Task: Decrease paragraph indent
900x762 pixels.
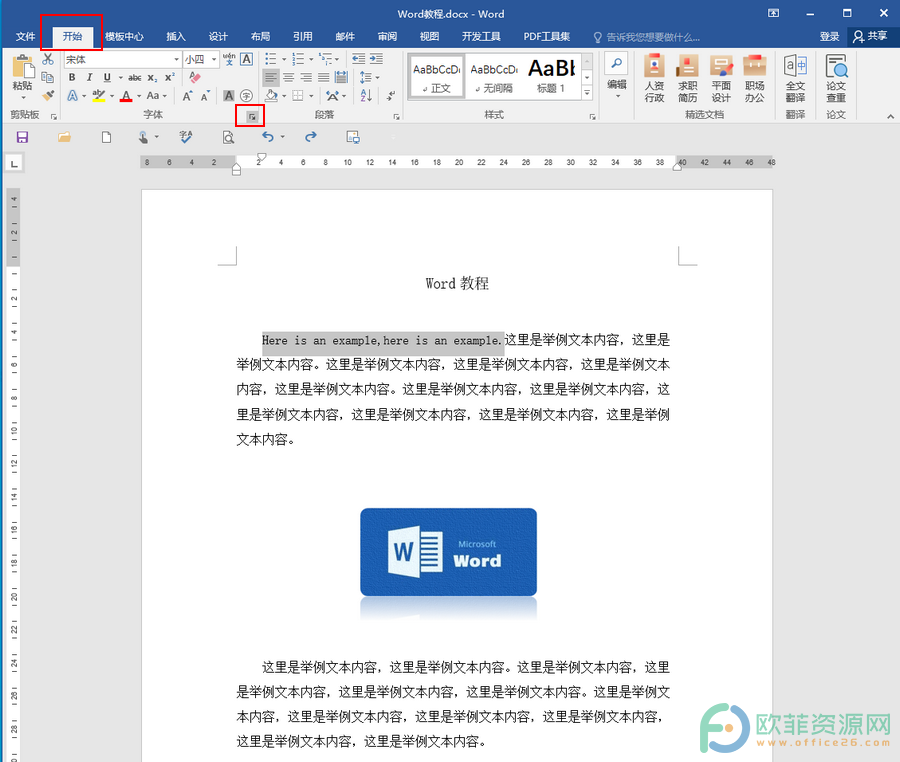Action: [x=359, y=59]
